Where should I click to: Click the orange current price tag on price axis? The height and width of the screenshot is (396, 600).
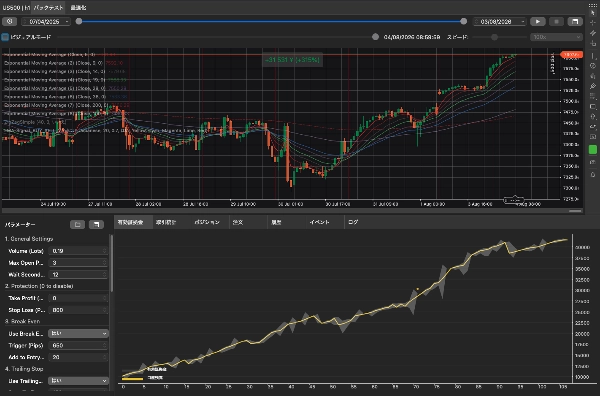pos(571,55)
